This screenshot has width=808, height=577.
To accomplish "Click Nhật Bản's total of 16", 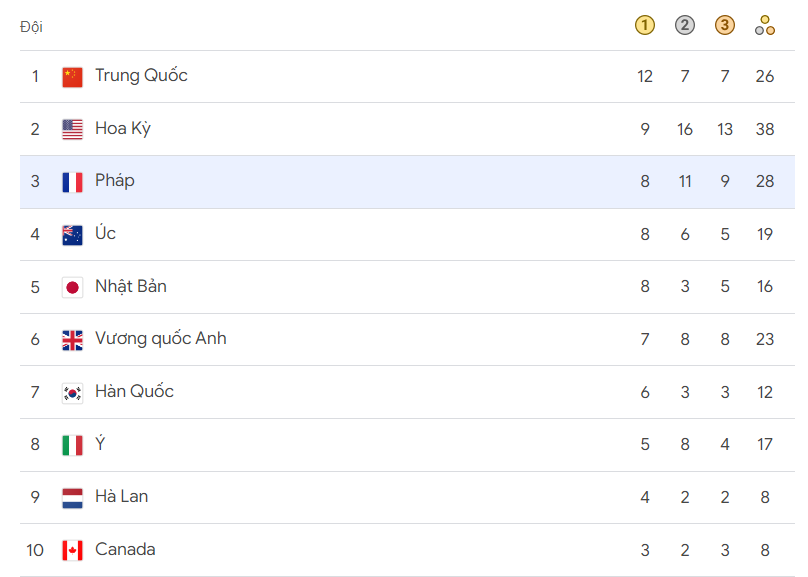I will (x=765, y=286).
